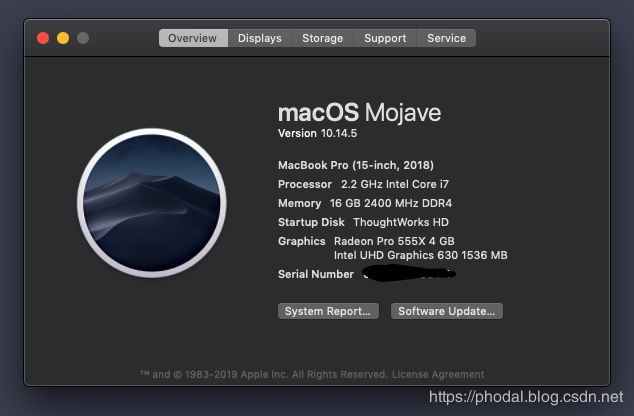The image size is (634, 416).
Task: Click the 1983-2019 Apple Inc. copyright text
Action: coord(264,374)
